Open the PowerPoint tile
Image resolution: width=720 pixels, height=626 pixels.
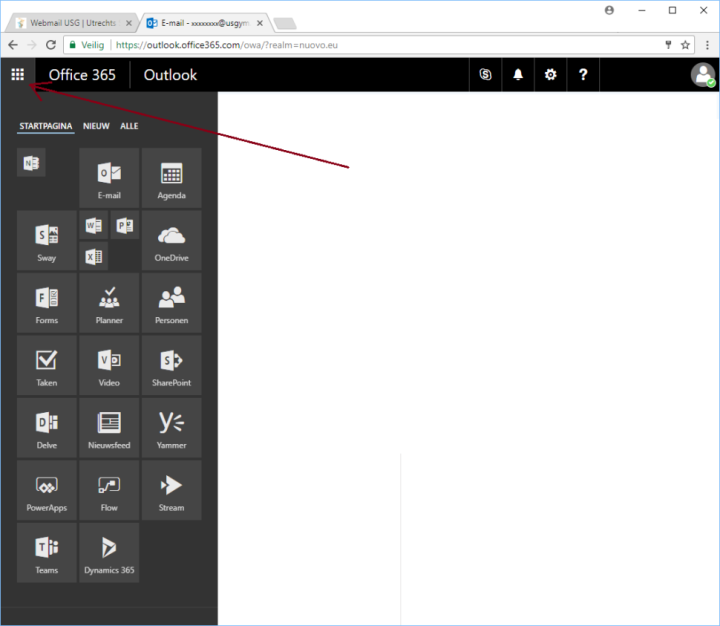(125, 225)
